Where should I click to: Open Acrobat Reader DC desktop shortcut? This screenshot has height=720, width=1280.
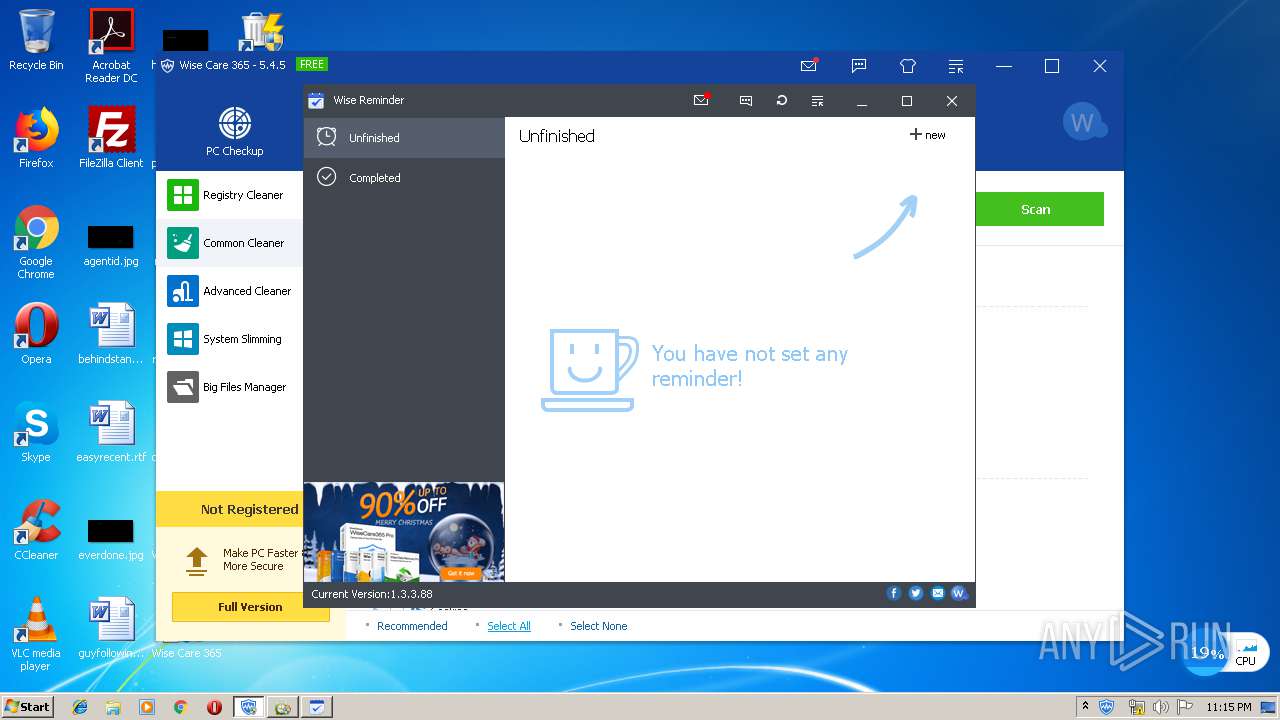coord(111,46)
